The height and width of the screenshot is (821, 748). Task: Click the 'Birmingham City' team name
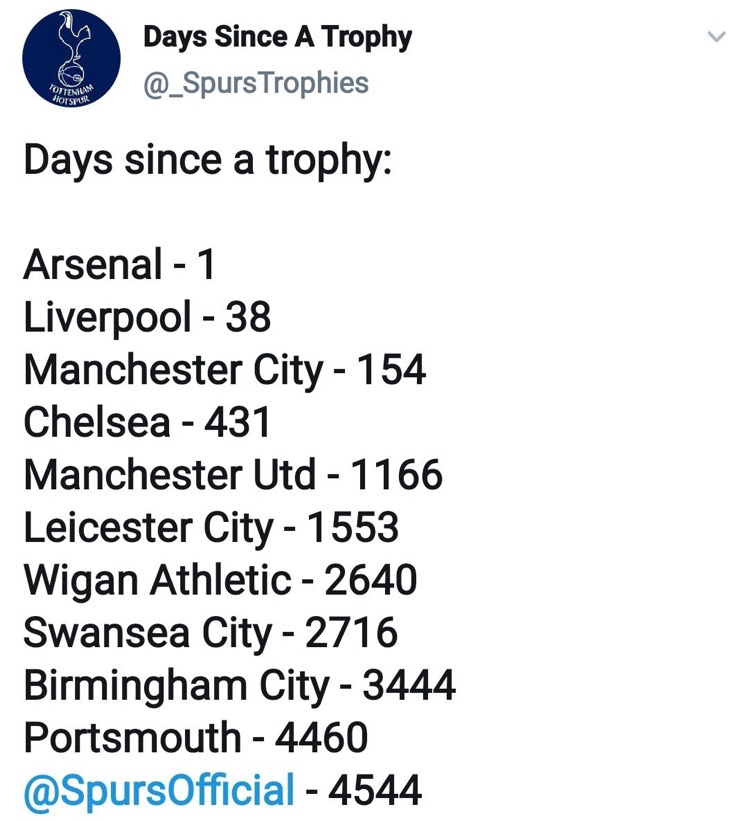point(176,685)
